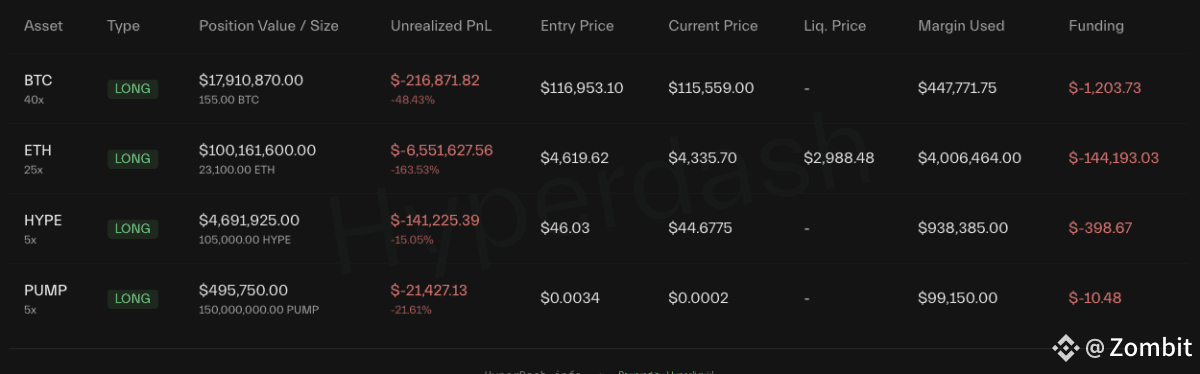Click the LONG badge in BTC row
Viewport: 1200px width, 374px height.
click(x=133, y=88)
